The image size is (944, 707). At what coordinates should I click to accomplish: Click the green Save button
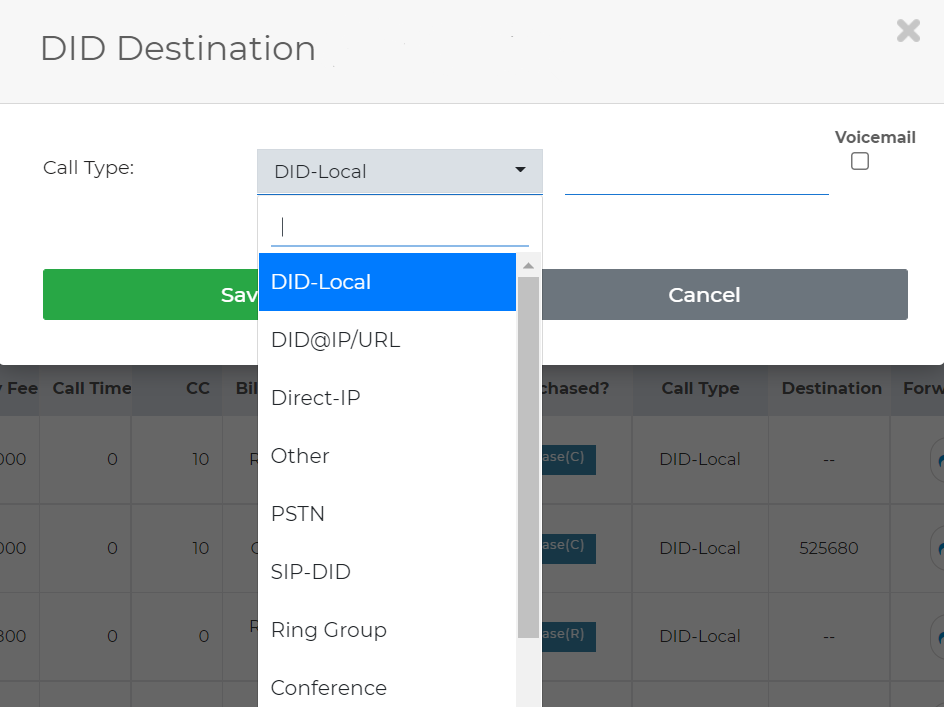pyautogui.click(x=150, y=295)
